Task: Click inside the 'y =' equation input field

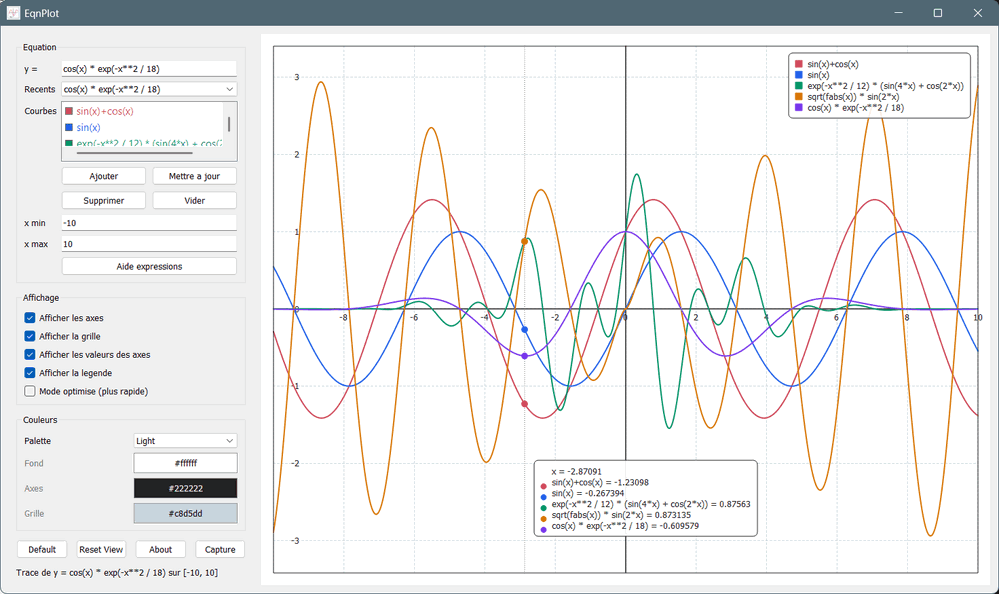Action: (148, 69)
